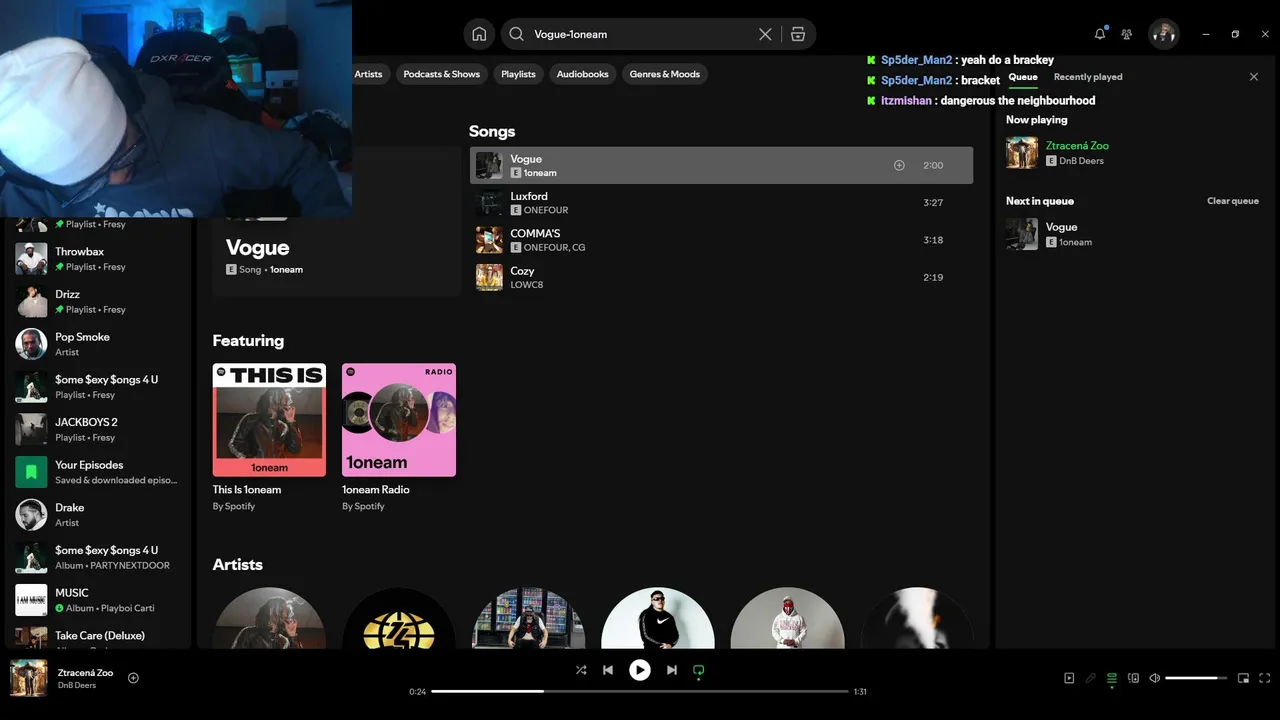
Task: Open Drake artist in library
Action: point(97,514)
